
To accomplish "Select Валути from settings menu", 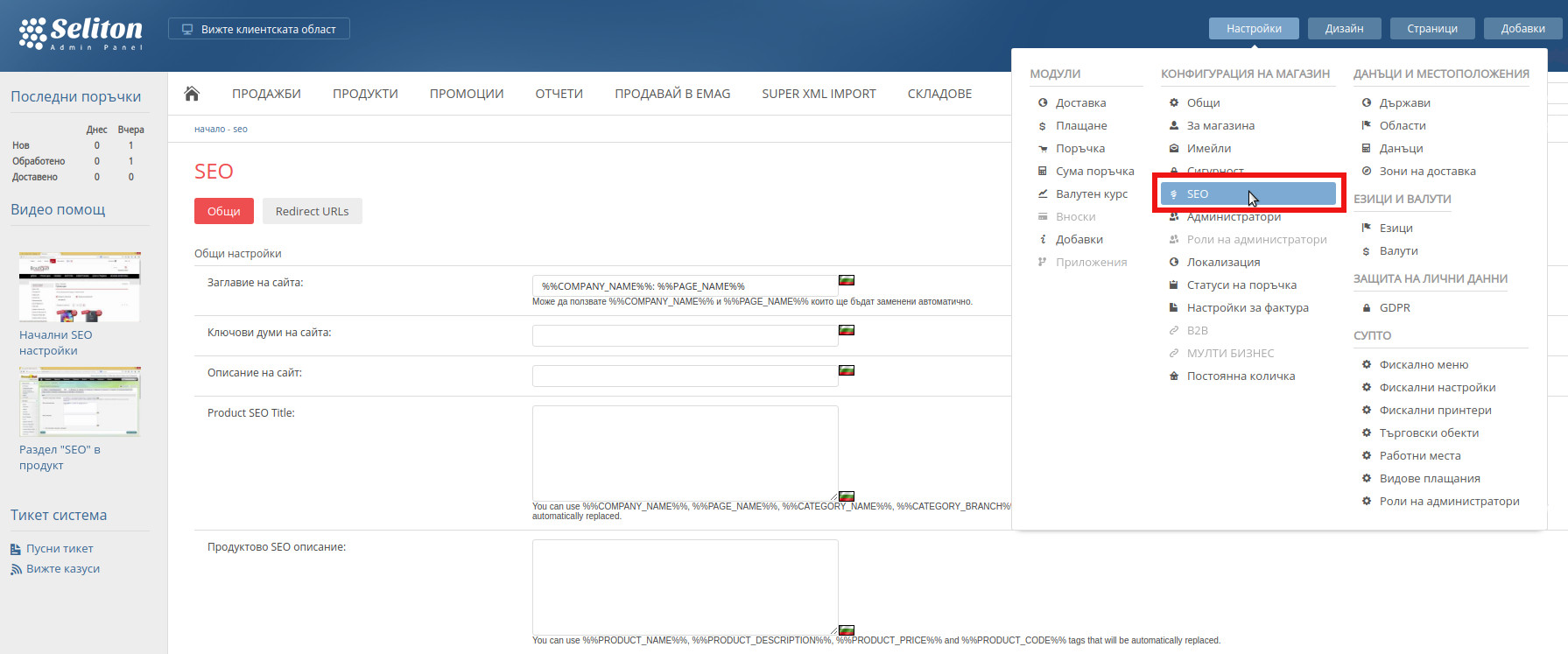I will point(1398,251).
